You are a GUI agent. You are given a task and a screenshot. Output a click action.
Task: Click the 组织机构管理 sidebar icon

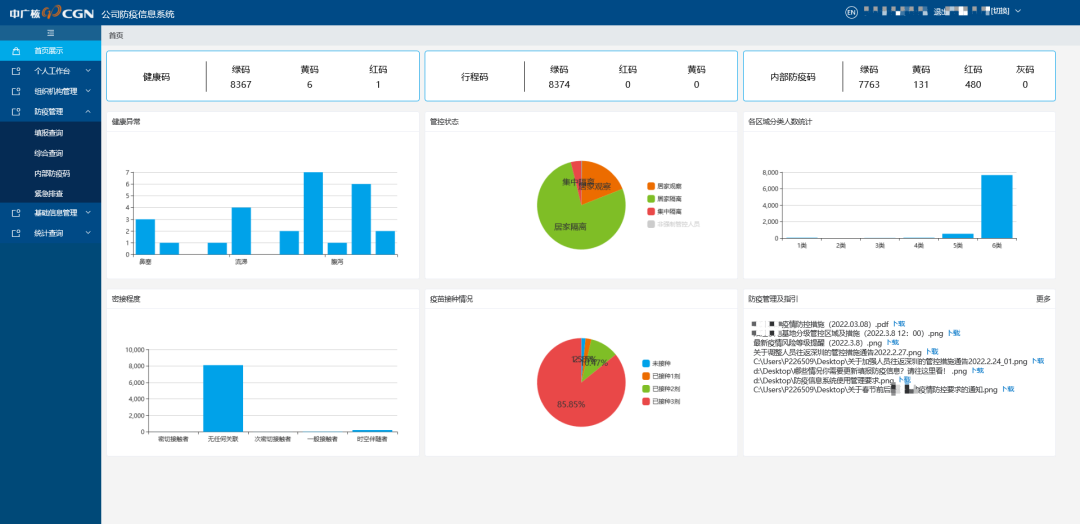click(16, 91)
